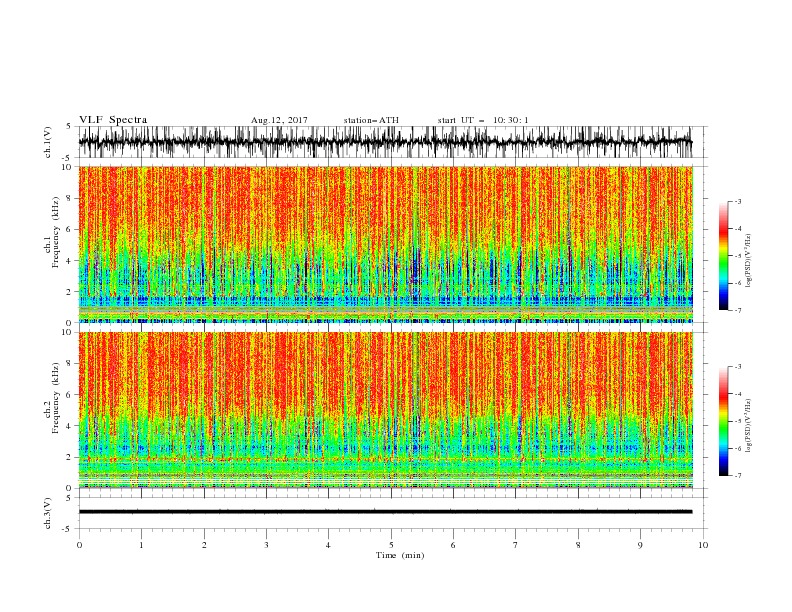Click time axis tick label "0"
Image resolution: width=792 pixels, height=612 pixels.
coord(79,545)
